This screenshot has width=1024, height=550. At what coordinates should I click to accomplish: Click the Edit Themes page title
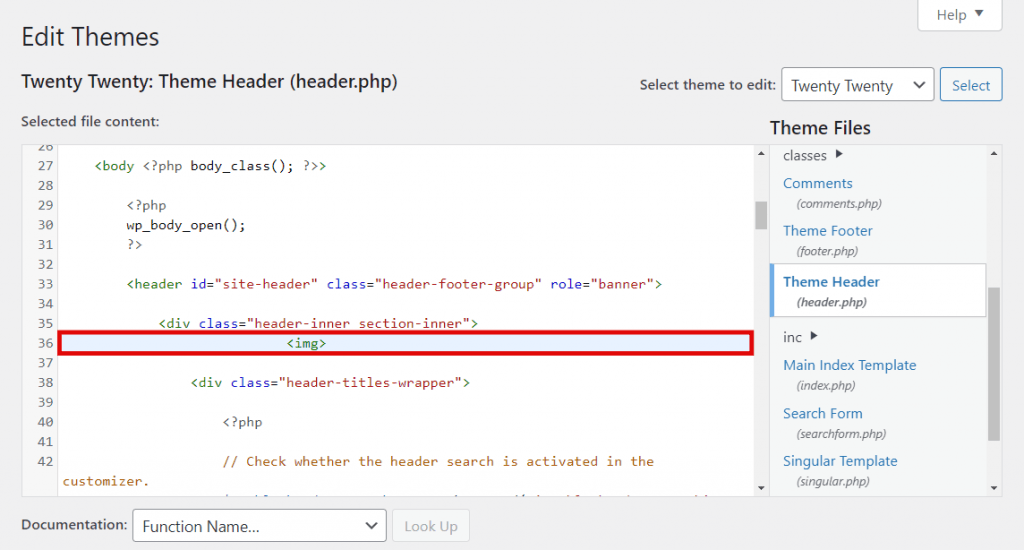[x=90, y=37]
